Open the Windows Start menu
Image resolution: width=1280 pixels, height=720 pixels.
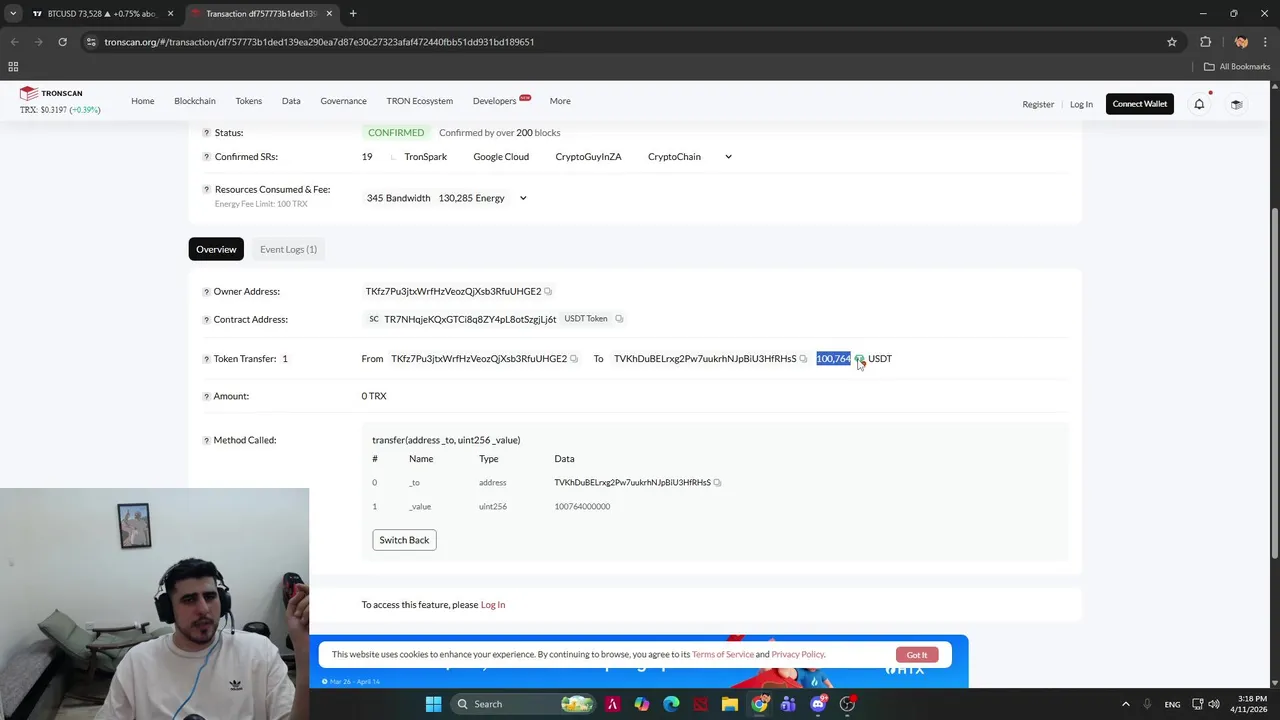(x=433, y=704)
